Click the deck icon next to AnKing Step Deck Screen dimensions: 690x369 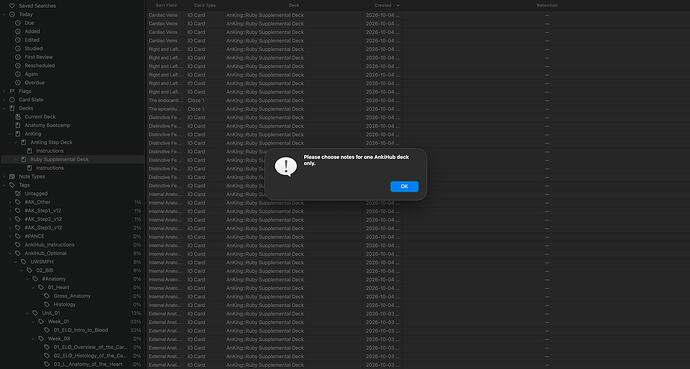[x=24, y=142]
